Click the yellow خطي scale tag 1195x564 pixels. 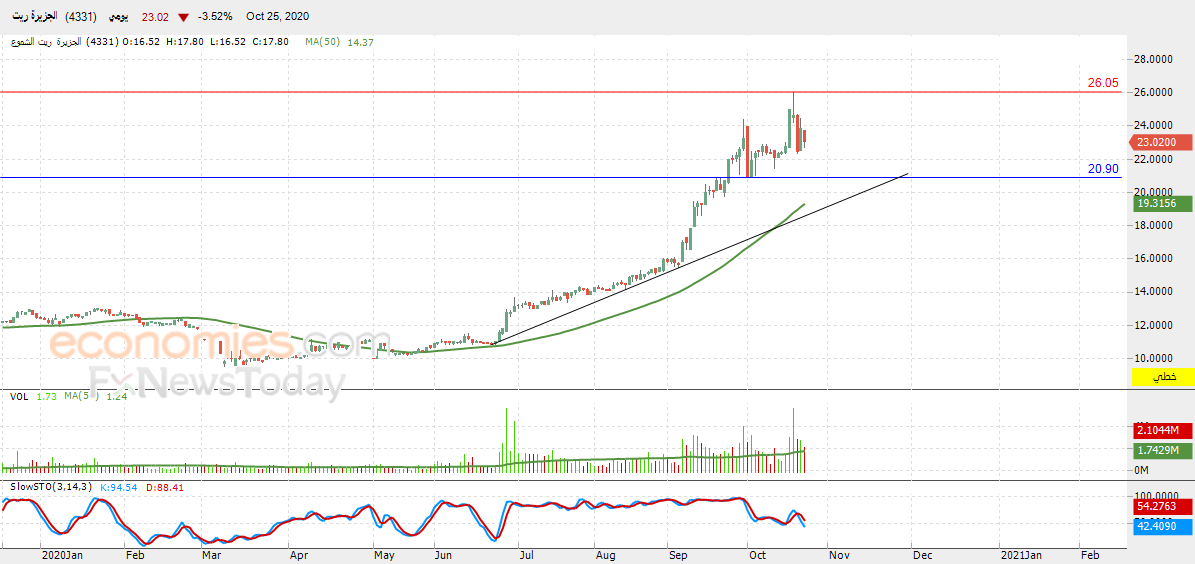point(1162,377)
